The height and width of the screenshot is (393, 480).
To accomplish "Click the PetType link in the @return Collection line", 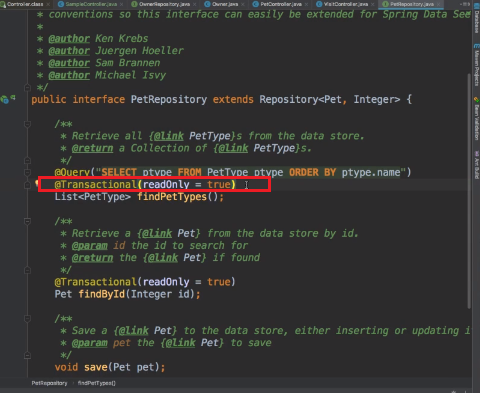I will pyautogui.click(x=274, y=148).
